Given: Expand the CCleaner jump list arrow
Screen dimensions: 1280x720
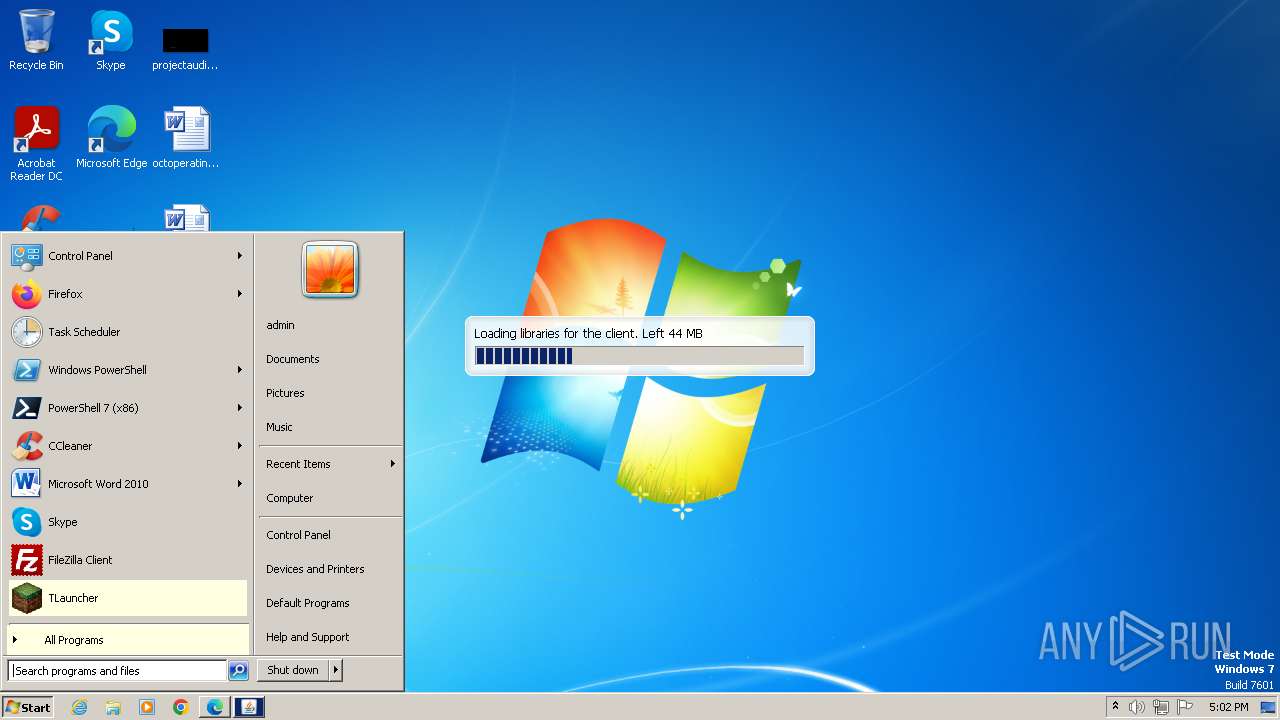Looking at the screenshot, I should coord(239,446).
